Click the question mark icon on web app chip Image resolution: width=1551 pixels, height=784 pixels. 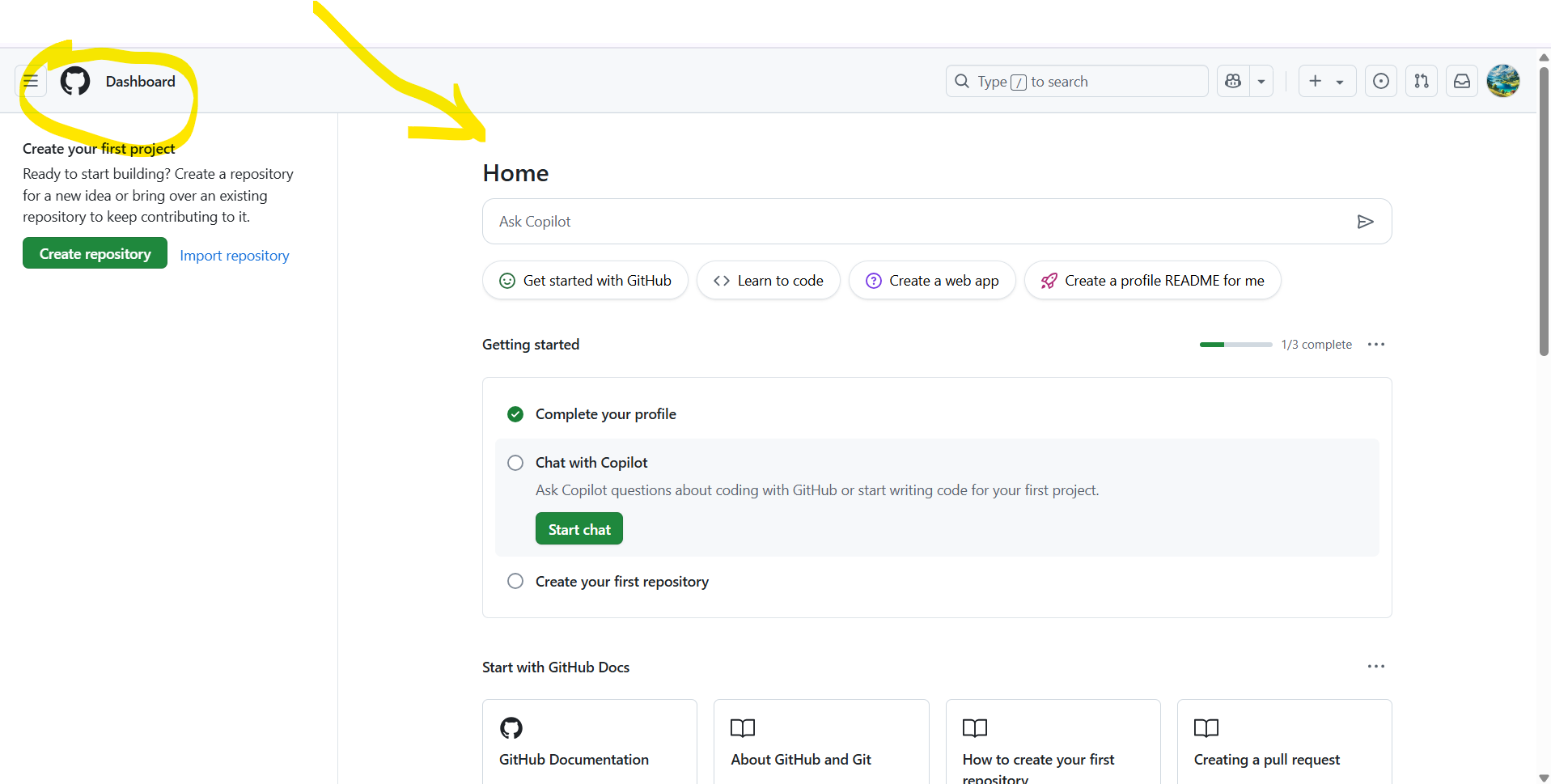(874, 281)
